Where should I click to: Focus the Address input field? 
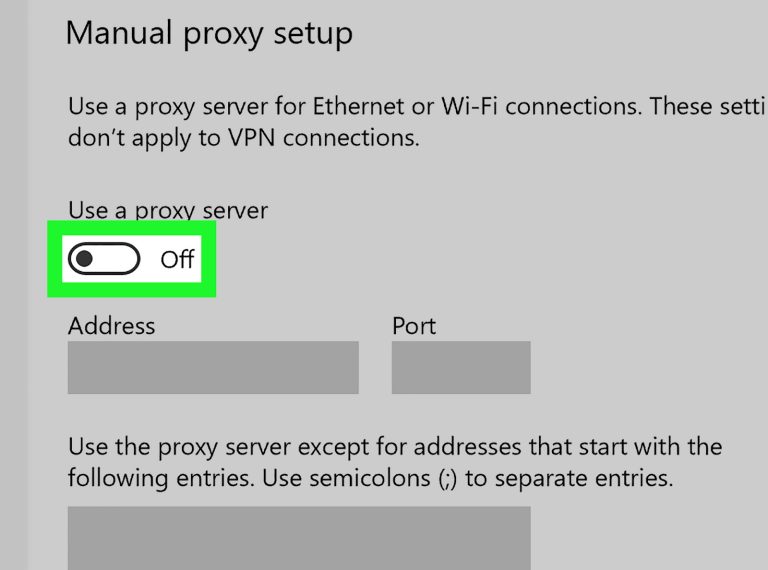pyautogui.click(x=213, y=367)
